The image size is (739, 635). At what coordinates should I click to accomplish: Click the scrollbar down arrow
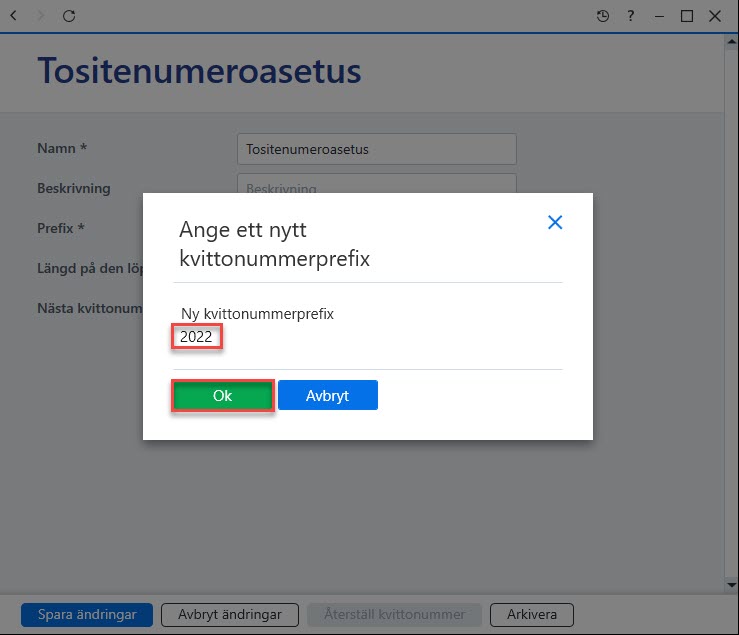click(x=731, y=585)
